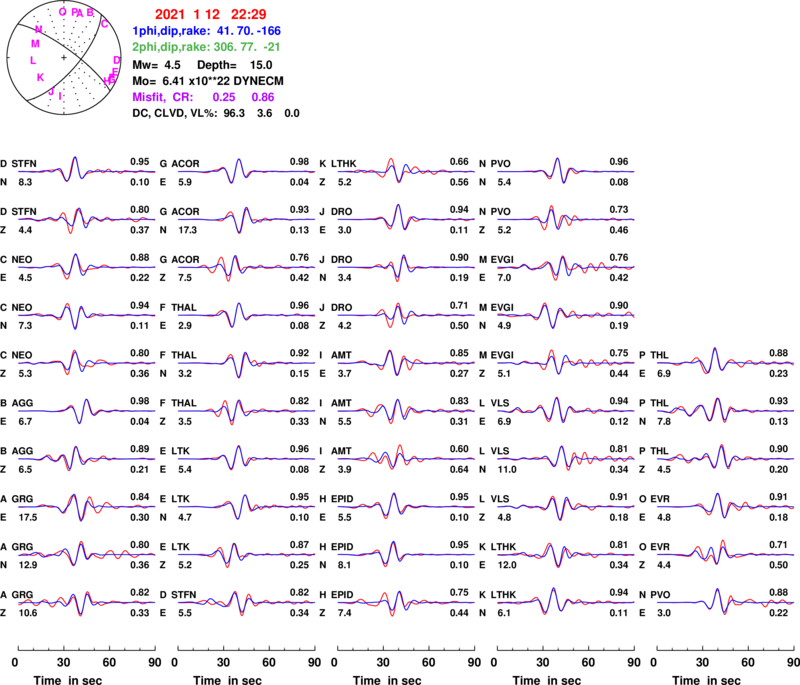The height and width of the screenshot is (685, 800).
Task: Click misfit value 0.37 of STFN Z
Action: 140,230
